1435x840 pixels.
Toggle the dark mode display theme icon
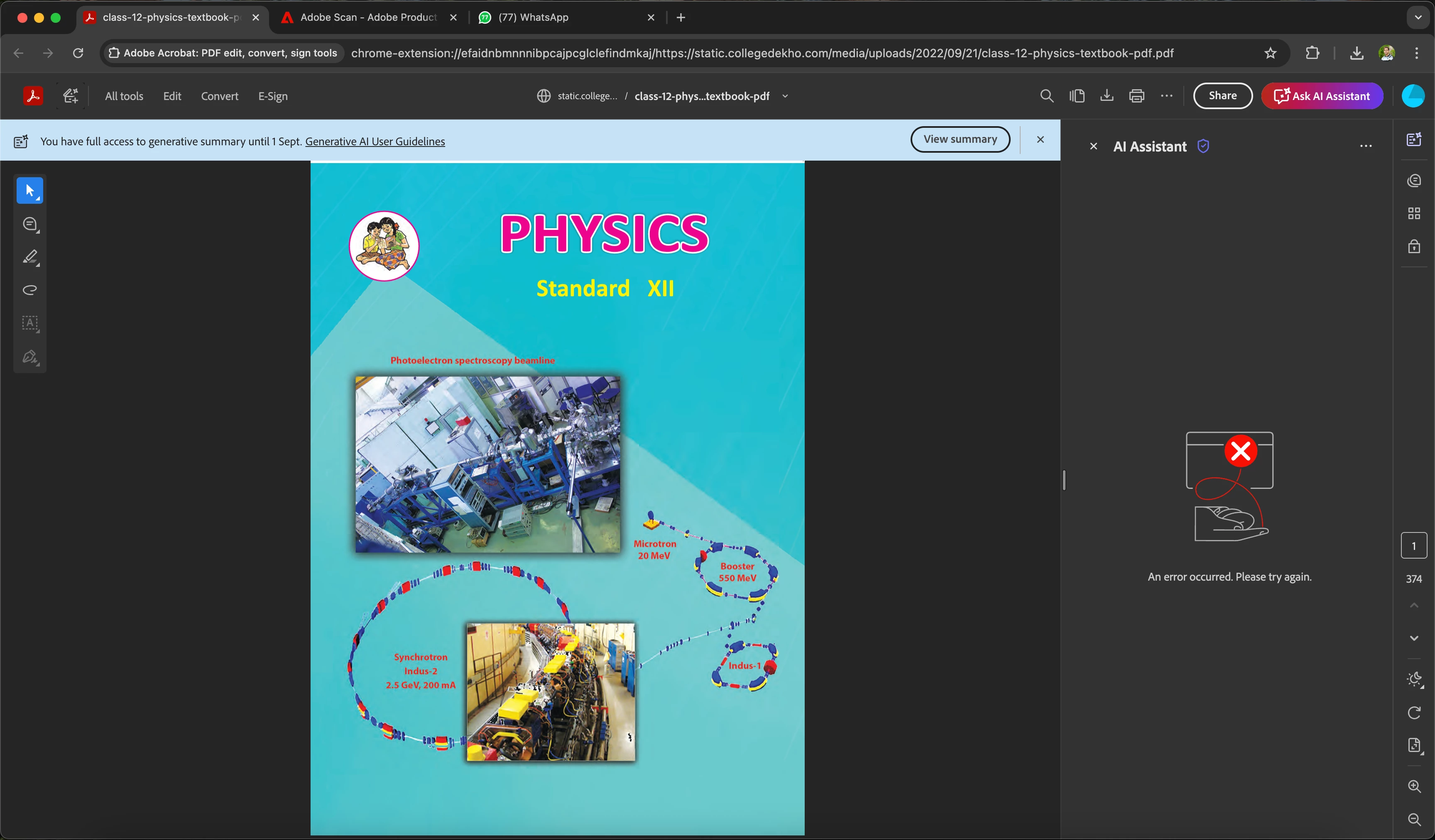click(x=1414, y=679)
